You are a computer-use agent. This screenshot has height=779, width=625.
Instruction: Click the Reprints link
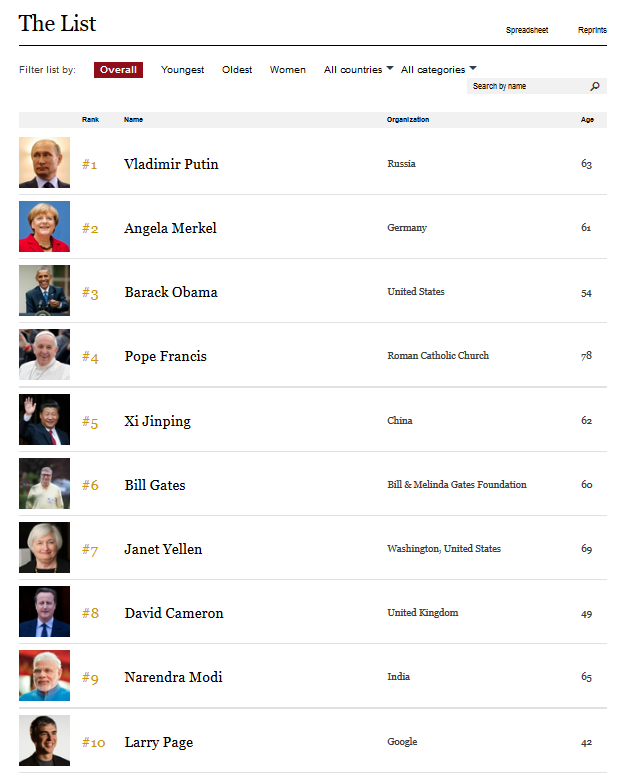pyautogui.click(x=592, y=31)
